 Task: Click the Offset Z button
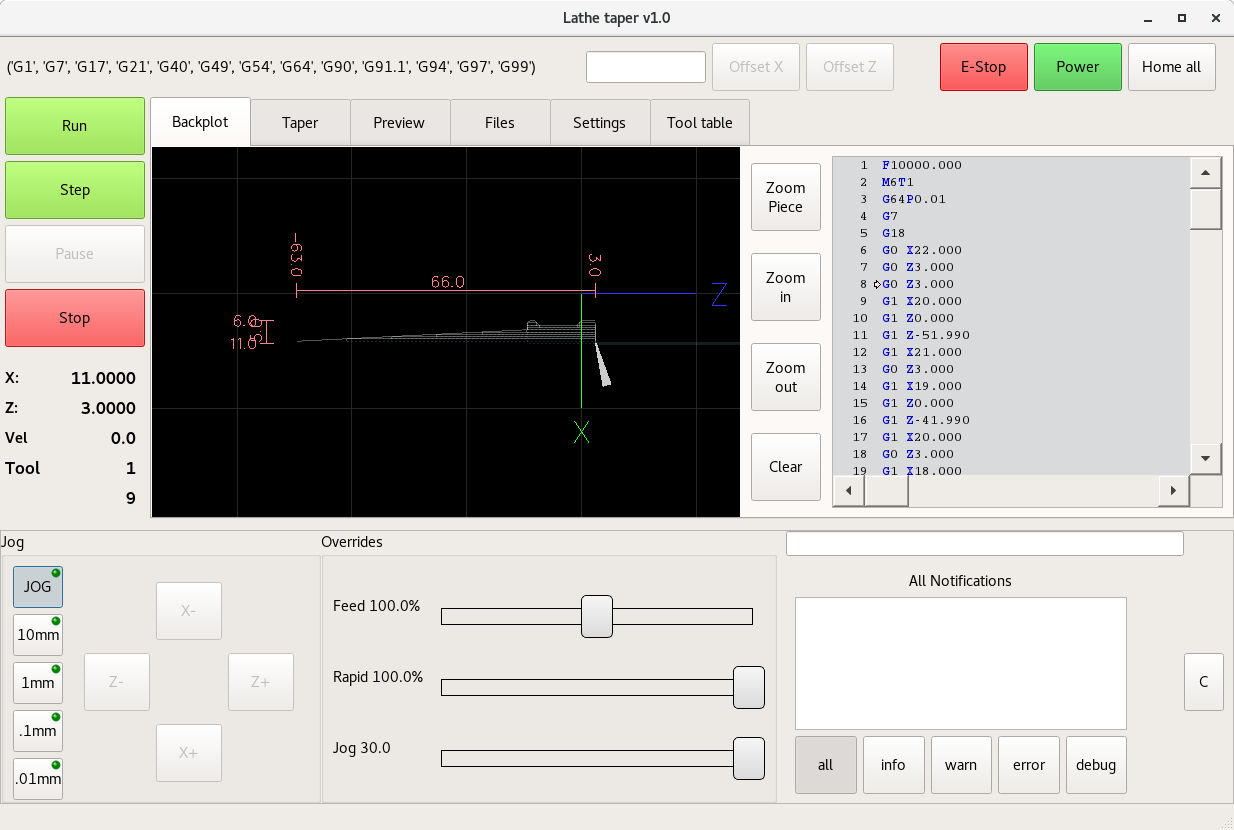(x=850, y=67)
